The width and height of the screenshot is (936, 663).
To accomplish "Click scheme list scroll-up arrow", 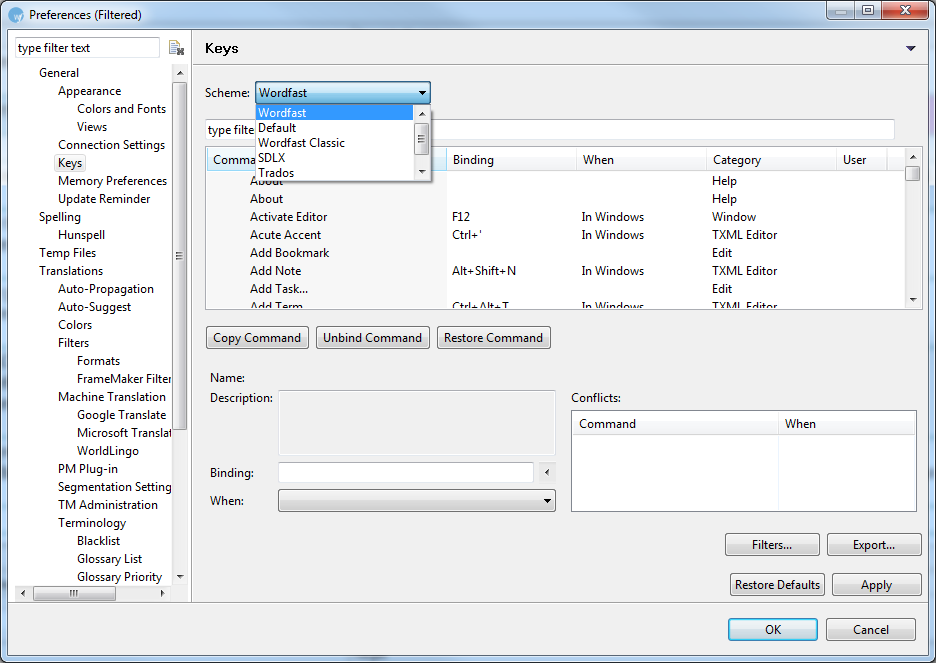I will (x=422, y=113).
